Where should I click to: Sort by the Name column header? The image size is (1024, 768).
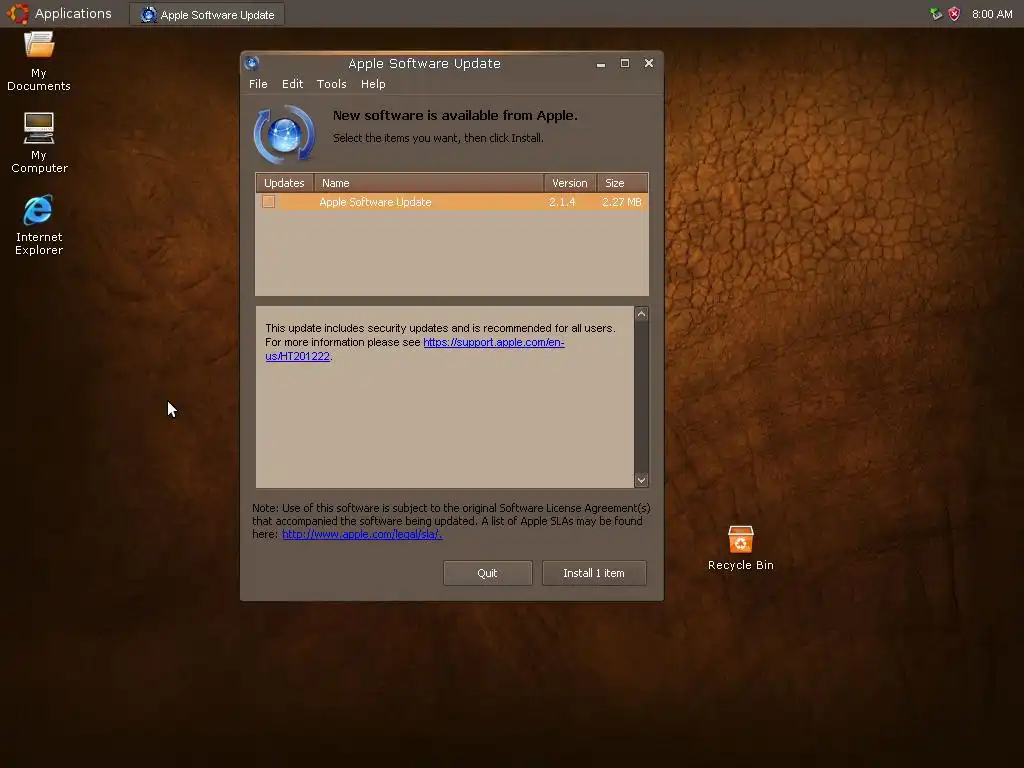[428, 183]
